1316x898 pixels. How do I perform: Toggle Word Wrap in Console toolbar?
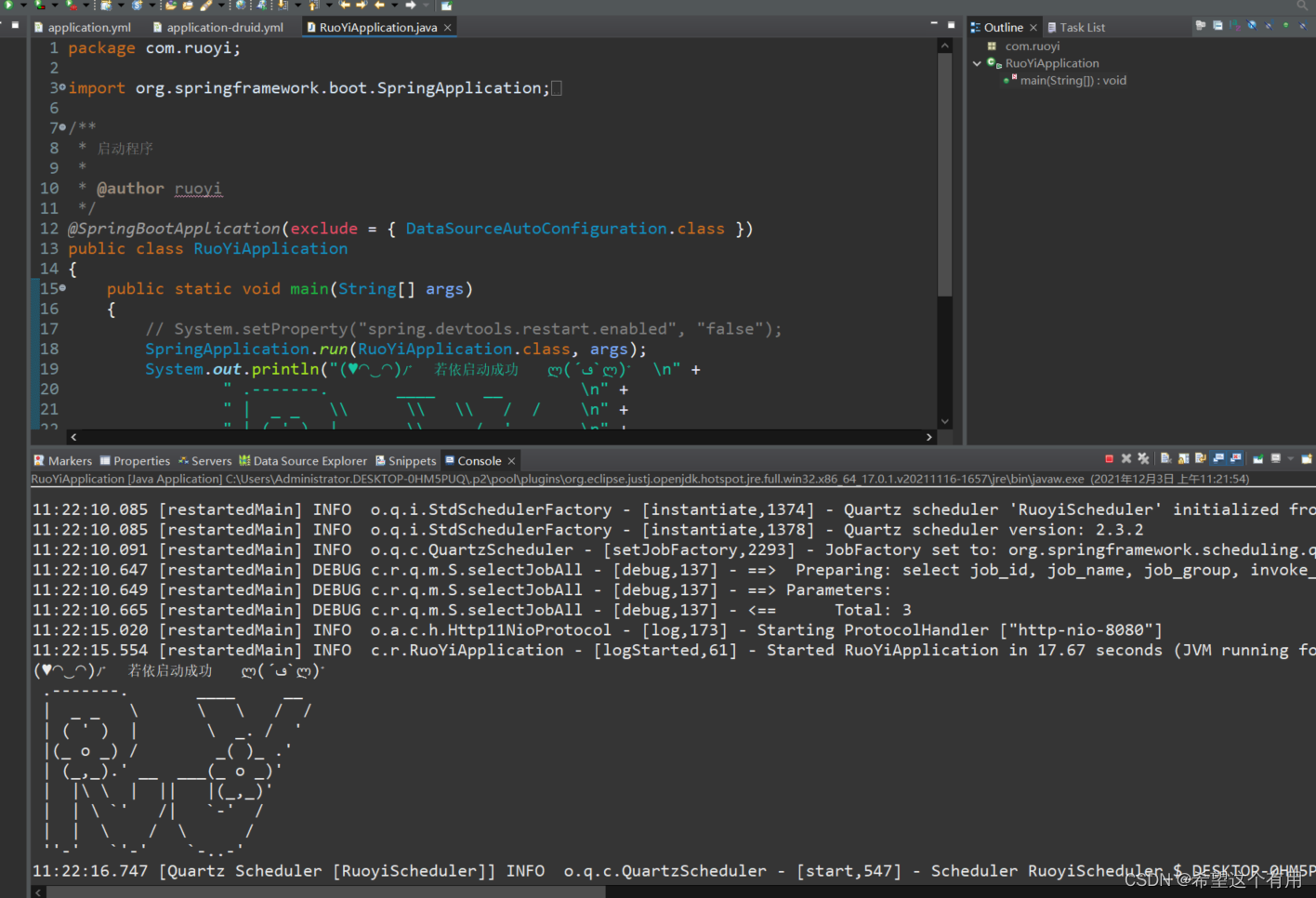(x=1201, y=458)
